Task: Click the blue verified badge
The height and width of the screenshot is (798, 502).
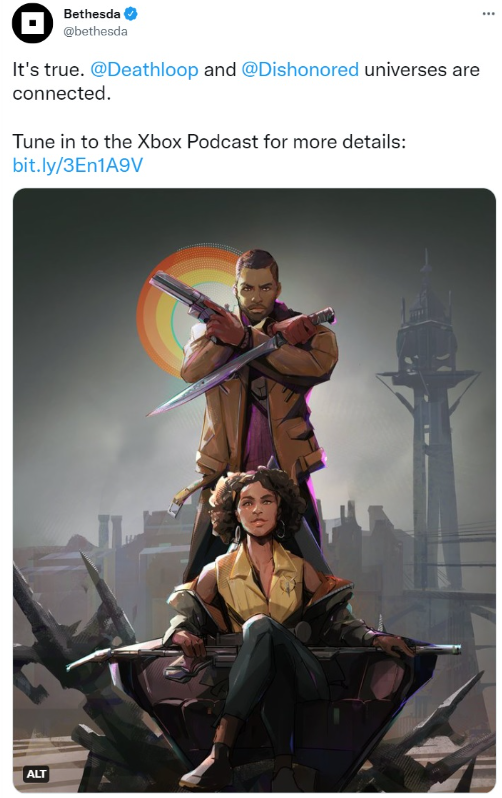Action: (131, 14)
